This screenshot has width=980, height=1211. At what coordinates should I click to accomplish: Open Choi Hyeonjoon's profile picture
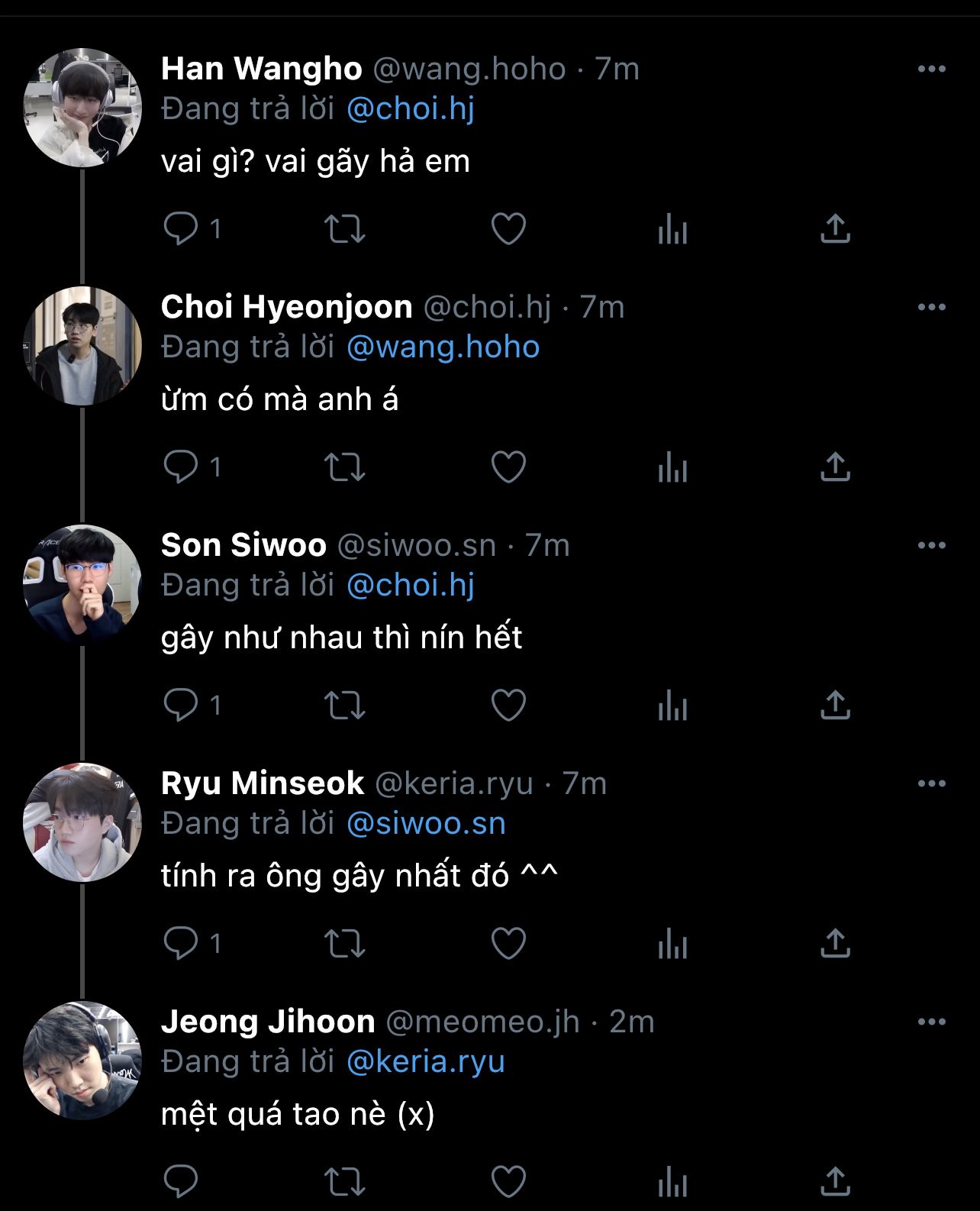82,345
